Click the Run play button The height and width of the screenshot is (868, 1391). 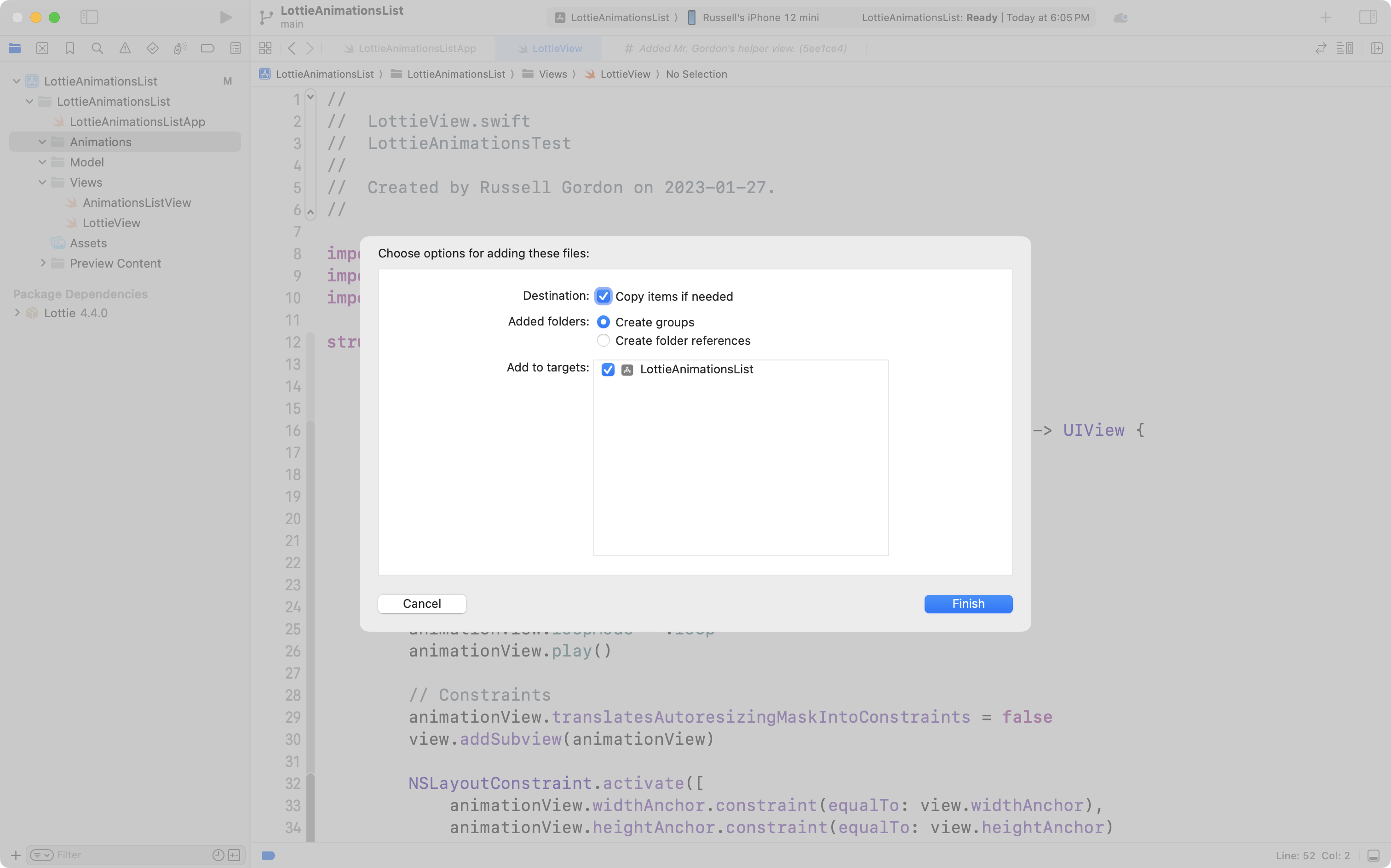[x=226, y=17]
